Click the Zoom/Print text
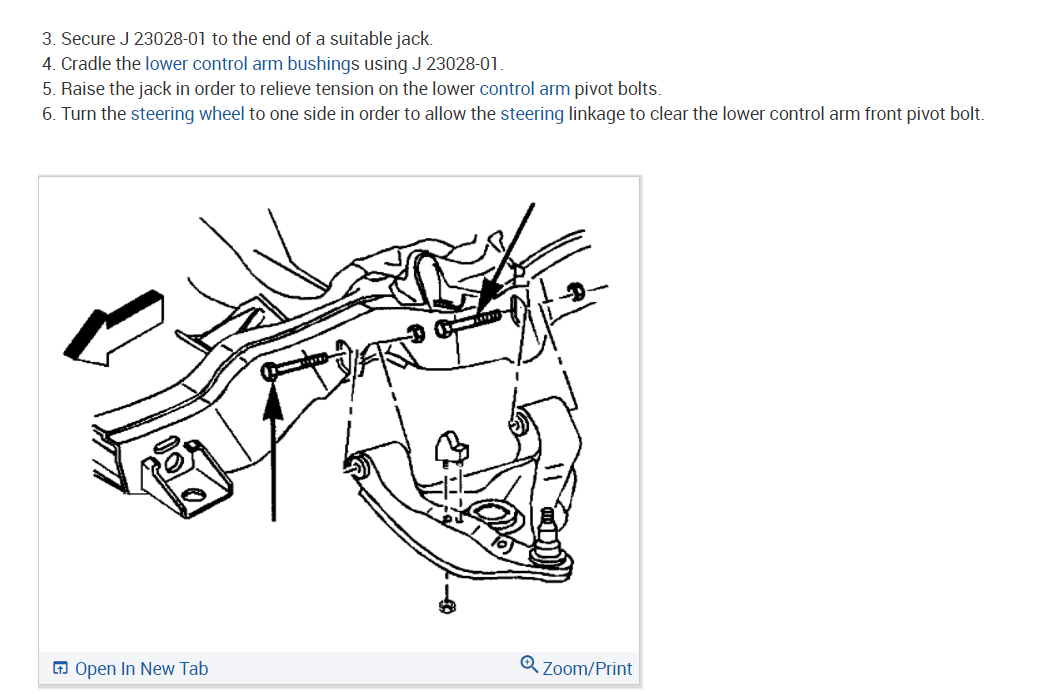This screenshot has width=1040, height=694. click(587, 669)
